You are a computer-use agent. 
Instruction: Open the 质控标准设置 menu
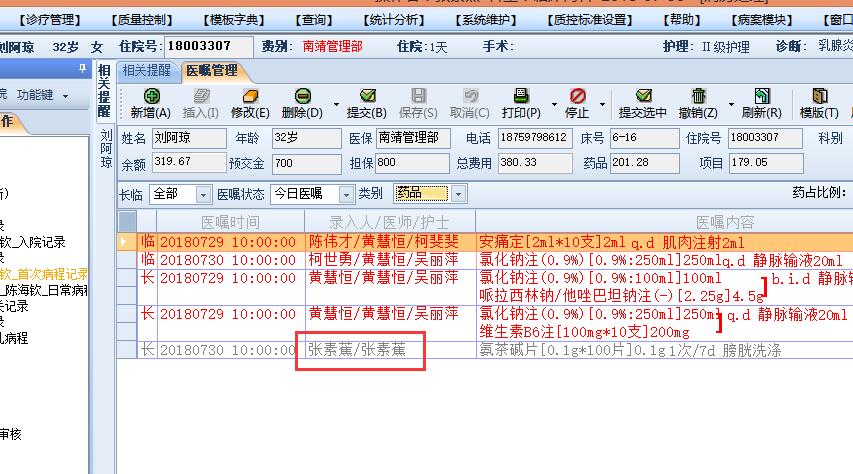pos(590,20)
